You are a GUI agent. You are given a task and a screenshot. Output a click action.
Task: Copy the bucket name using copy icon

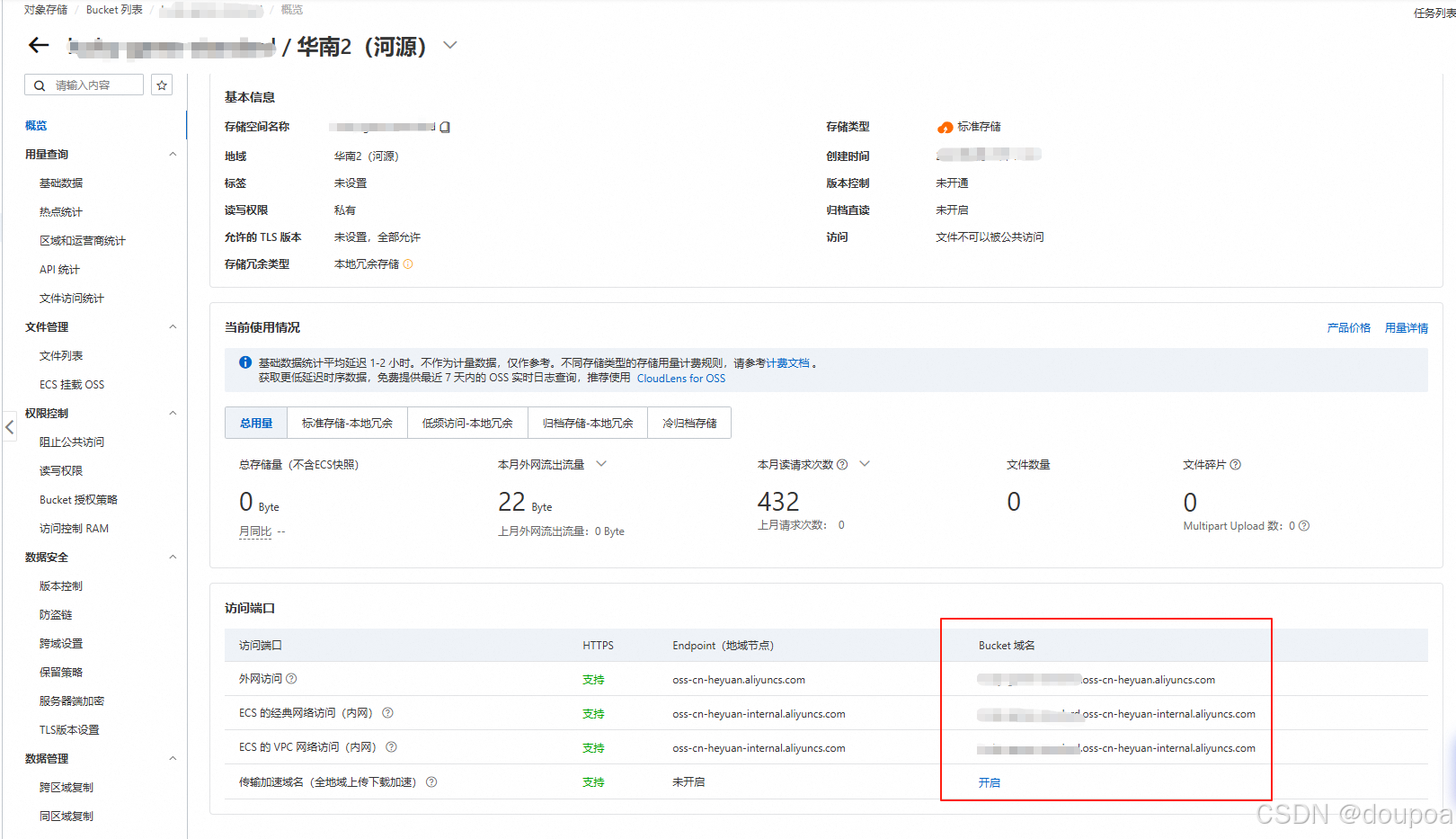445,127
